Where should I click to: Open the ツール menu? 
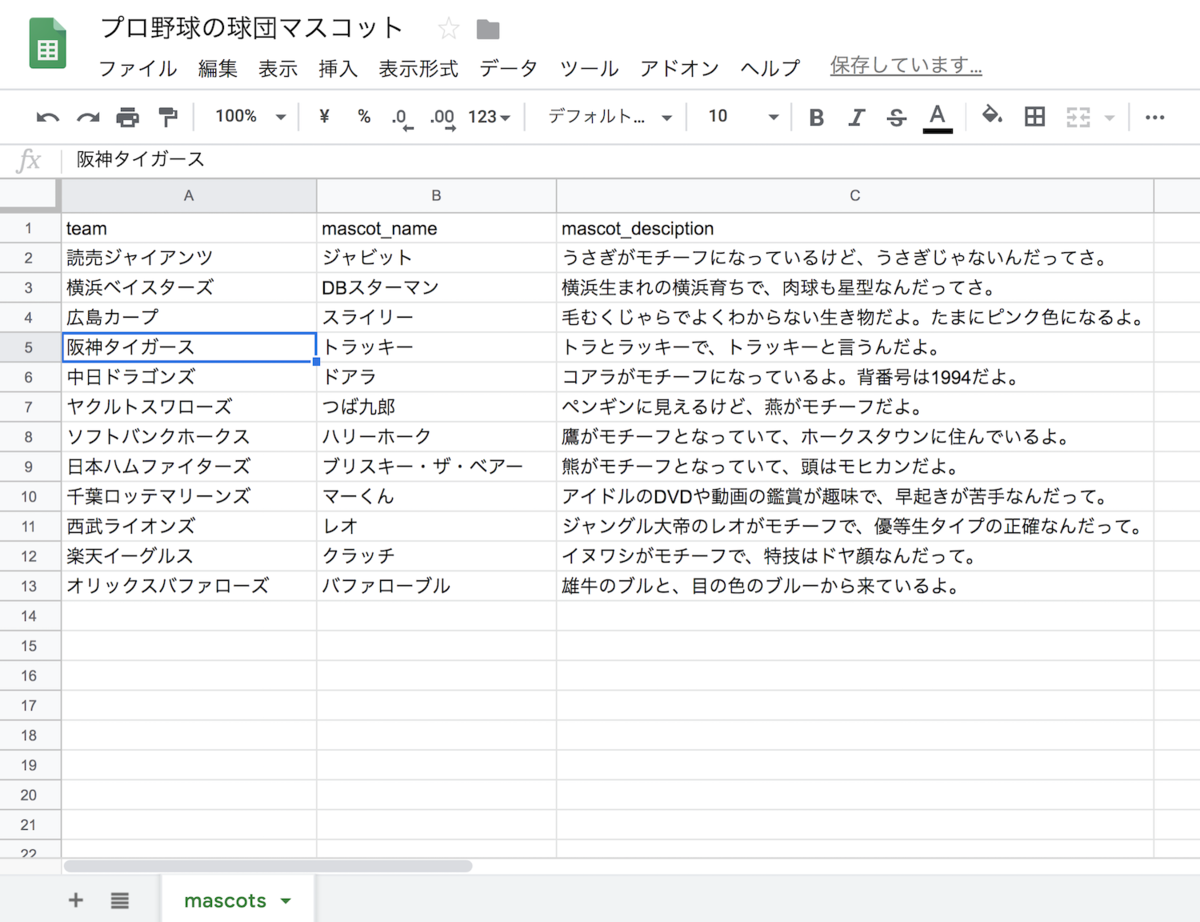click(x=589, y=69)
